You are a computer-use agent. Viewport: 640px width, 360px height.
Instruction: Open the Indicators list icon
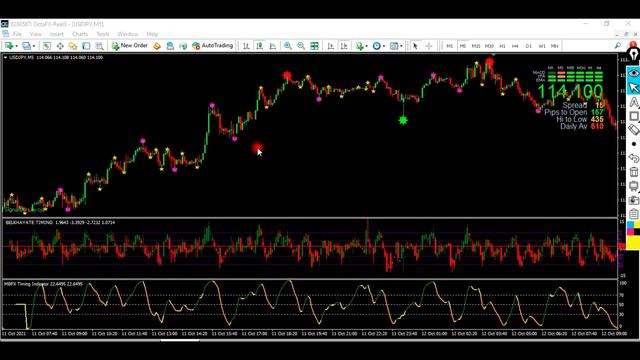click(x=359, y=46)
